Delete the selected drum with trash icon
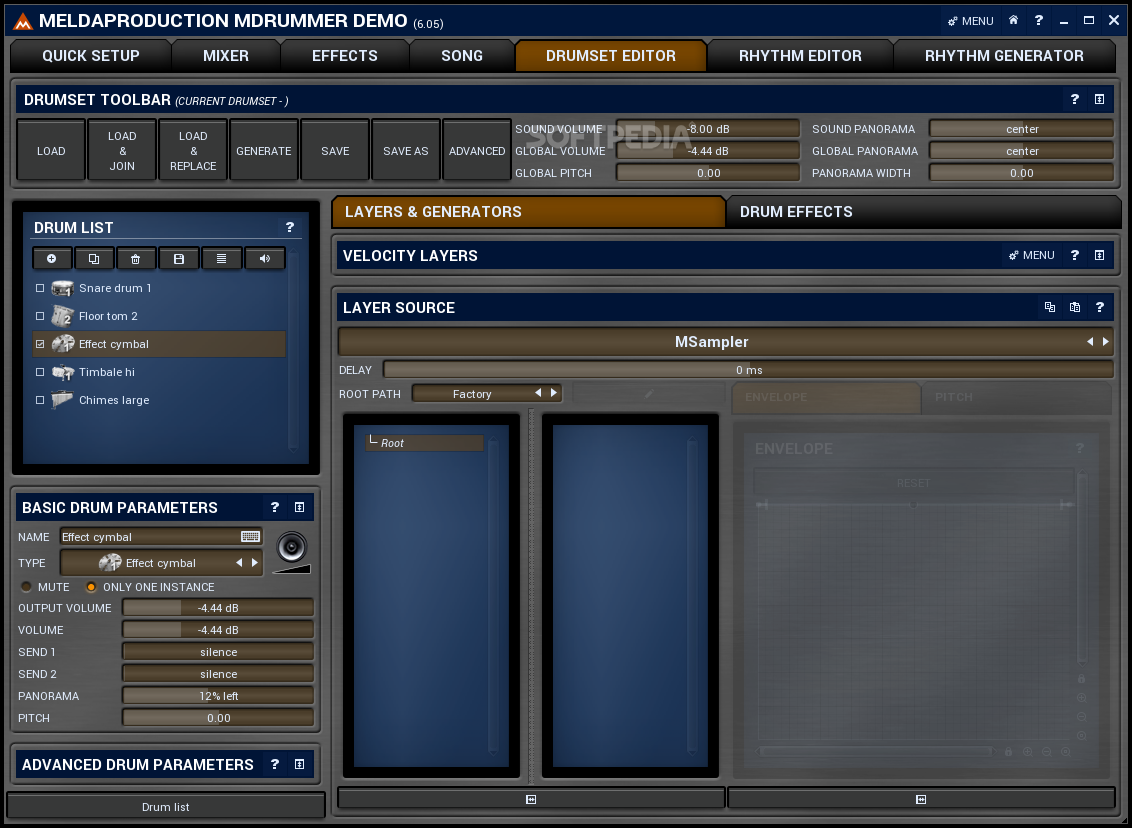The width and height of the screenshot is (1132, 828). (x=136, y=258)
